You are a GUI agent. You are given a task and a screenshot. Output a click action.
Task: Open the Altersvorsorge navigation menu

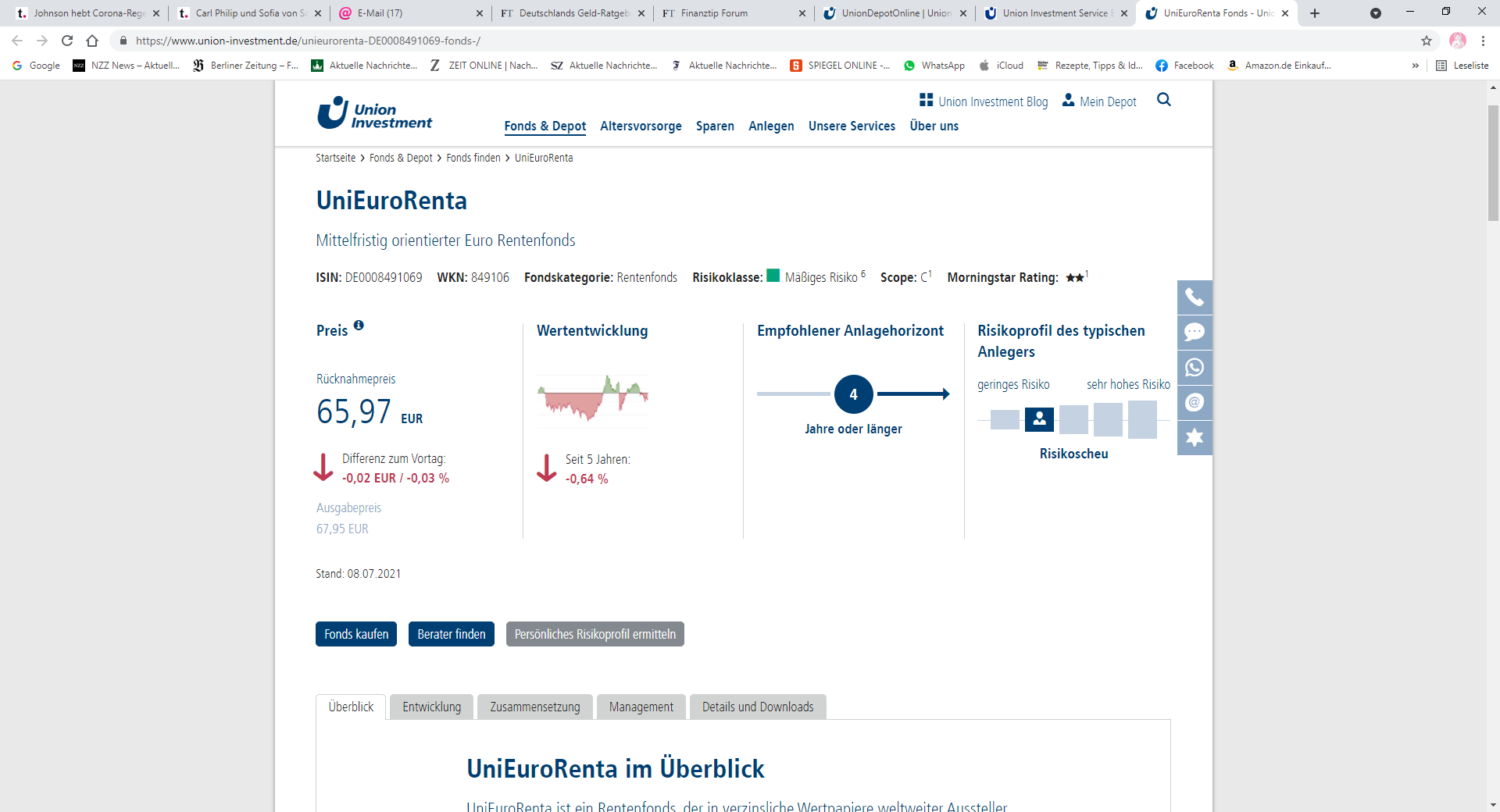coord(641,126)
